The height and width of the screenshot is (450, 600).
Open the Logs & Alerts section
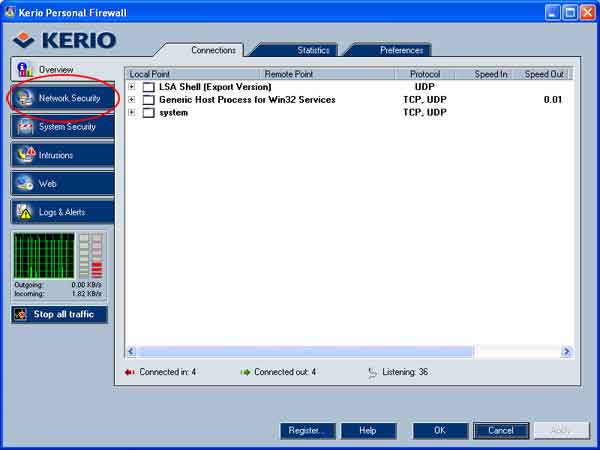point(63,212)
